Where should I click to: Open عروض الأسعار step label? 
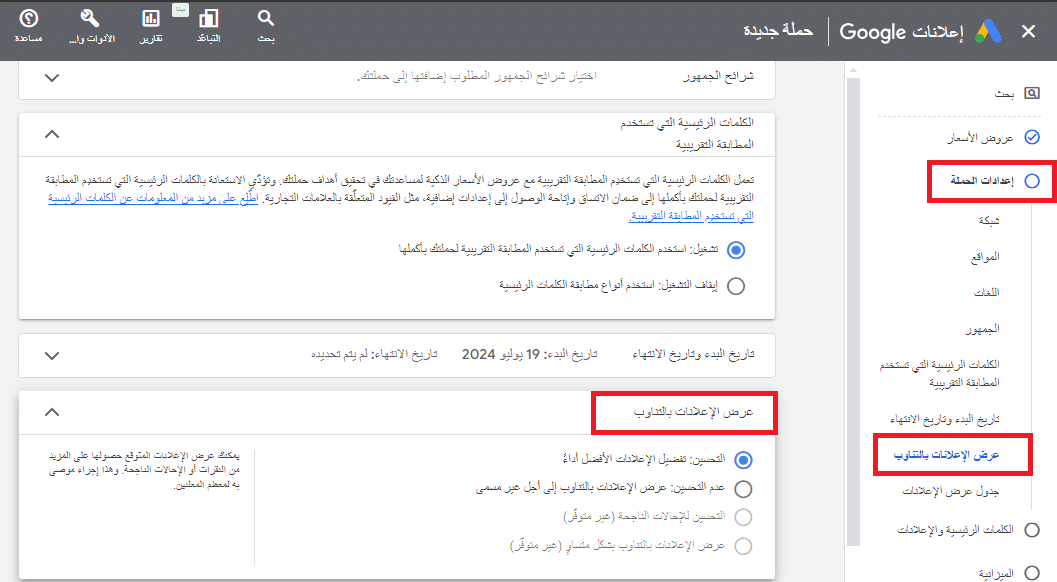pos(980,138)
